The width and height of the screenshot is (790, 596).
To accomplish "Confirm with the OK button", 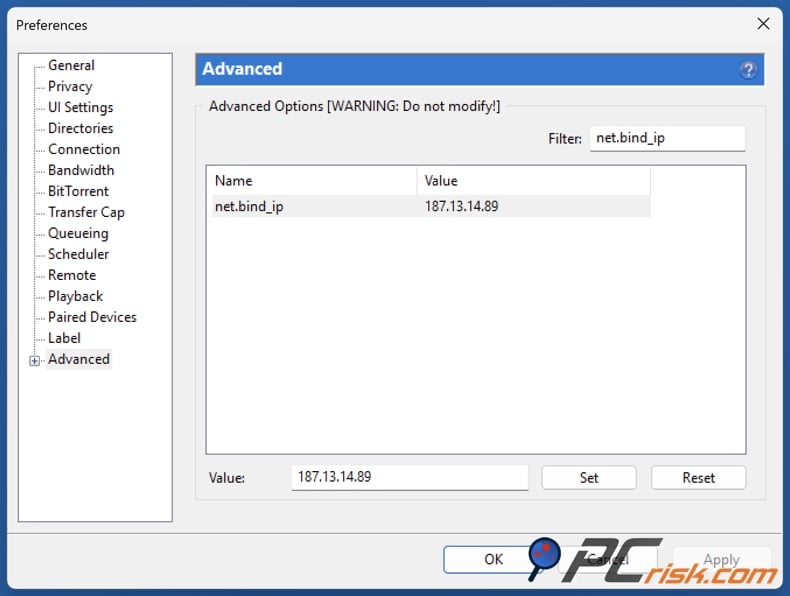I will coord(493,559).
